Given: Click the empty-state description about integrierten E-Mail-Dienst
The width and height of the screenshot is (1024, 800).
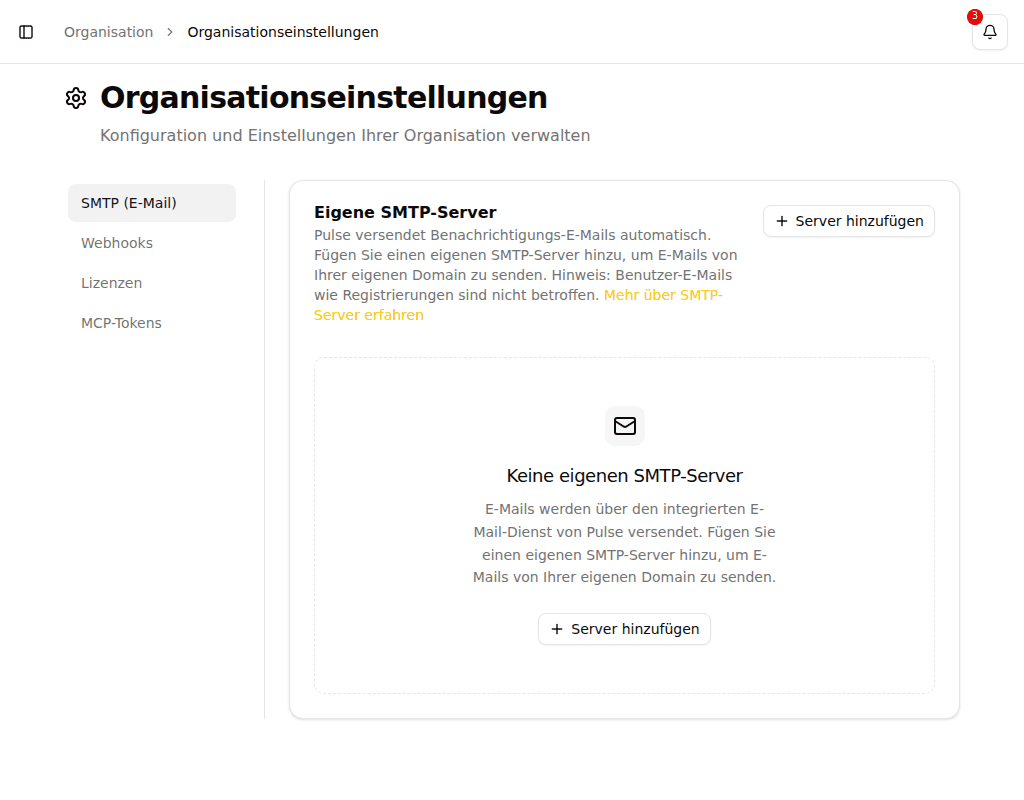Looking at the screenshot, I should point(624,543).
